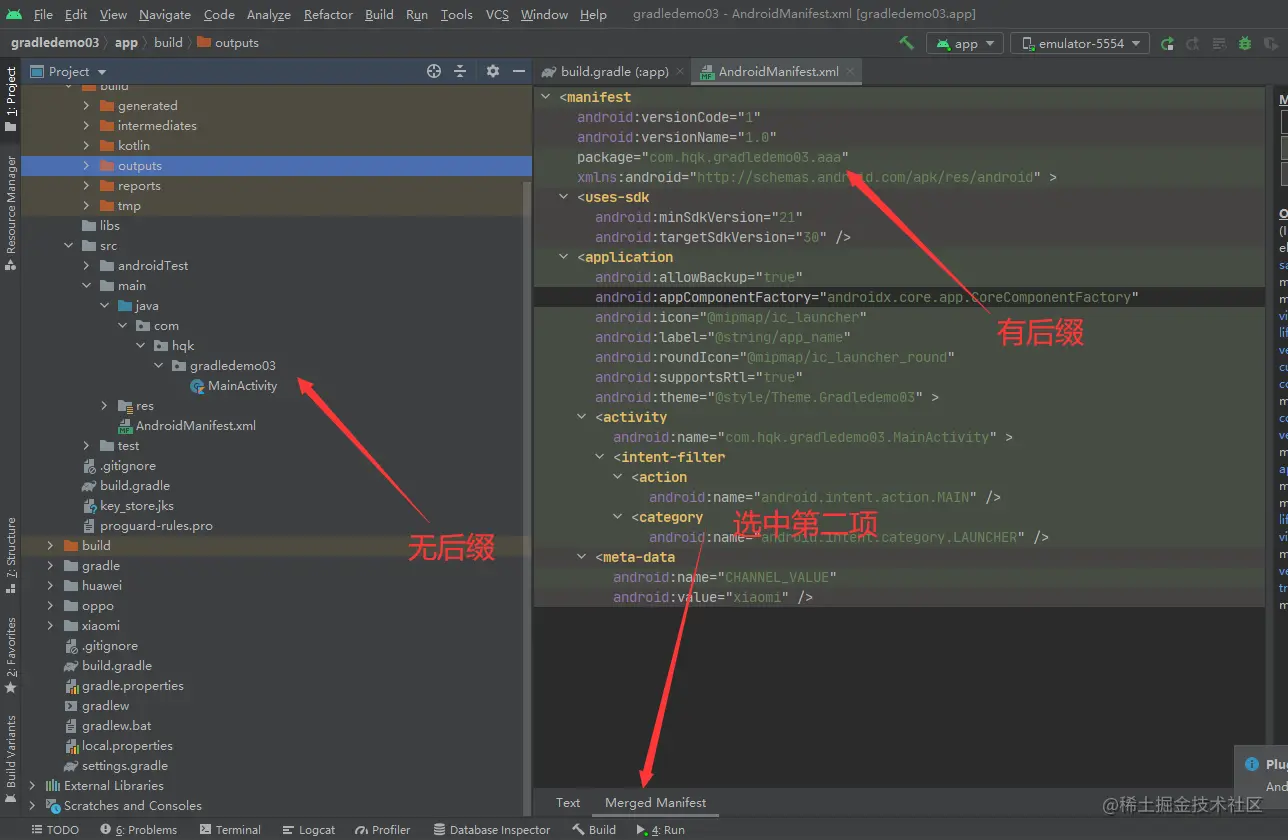
Task: Switch to the Merged Manifest tab
Action: pyautogui.click(x=655, y=802)
